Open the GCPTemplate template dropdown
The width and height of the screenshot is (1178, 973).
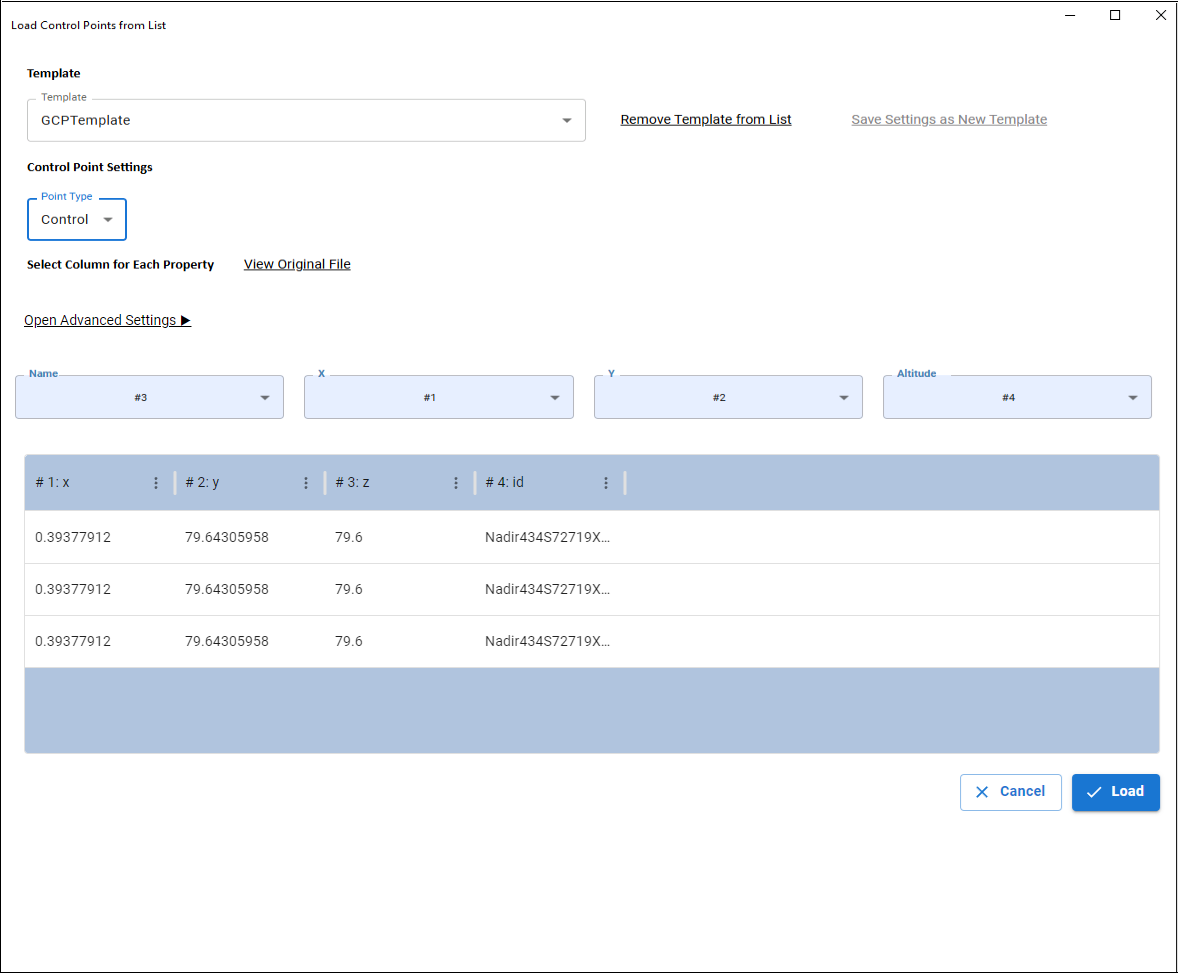click(x=307, y=120)
